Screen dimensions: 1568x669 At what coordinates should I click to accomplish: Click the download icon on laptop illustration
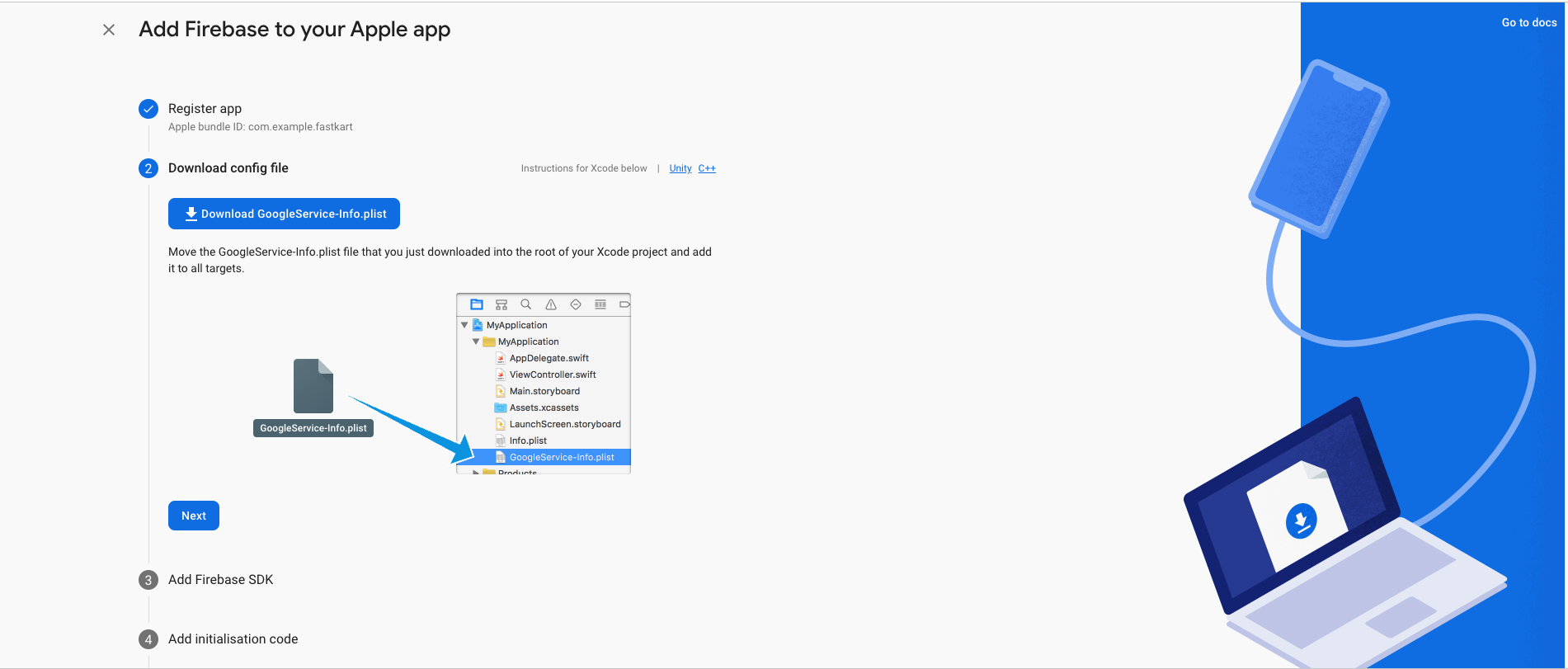(x=1301, y=521)
